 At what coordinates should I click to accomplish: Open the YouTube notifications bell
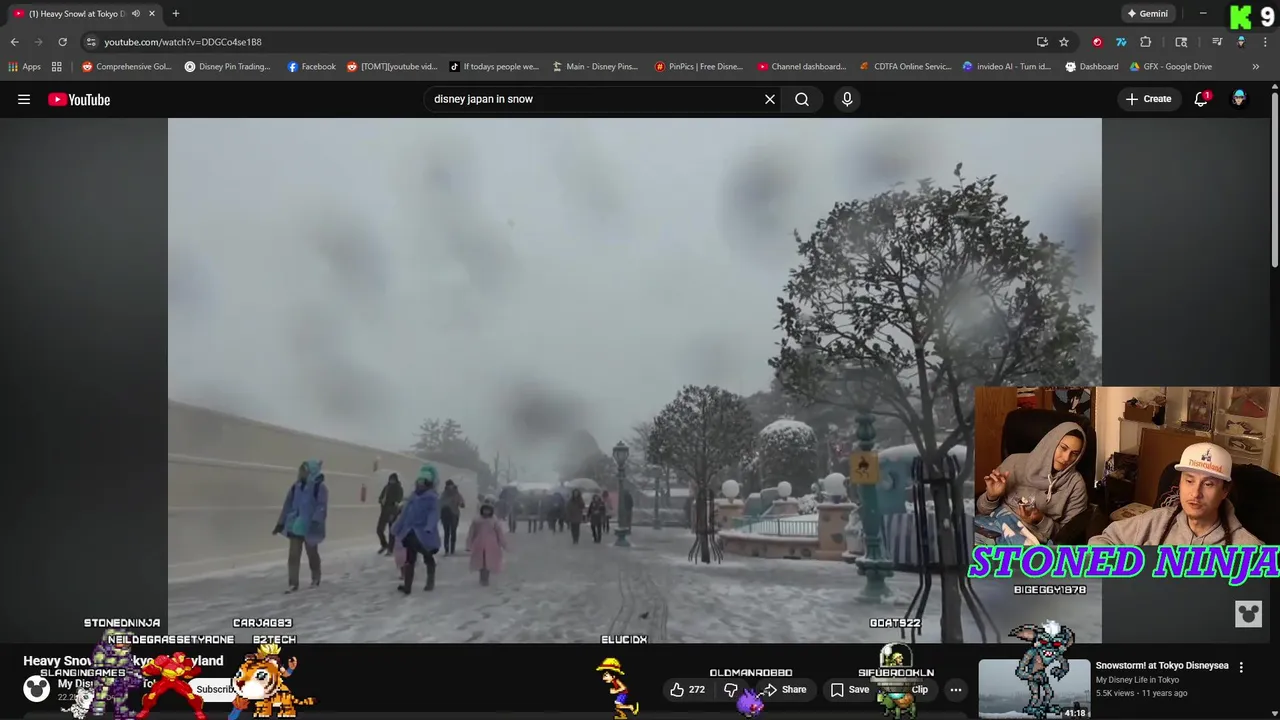[x=1201, y=99]
